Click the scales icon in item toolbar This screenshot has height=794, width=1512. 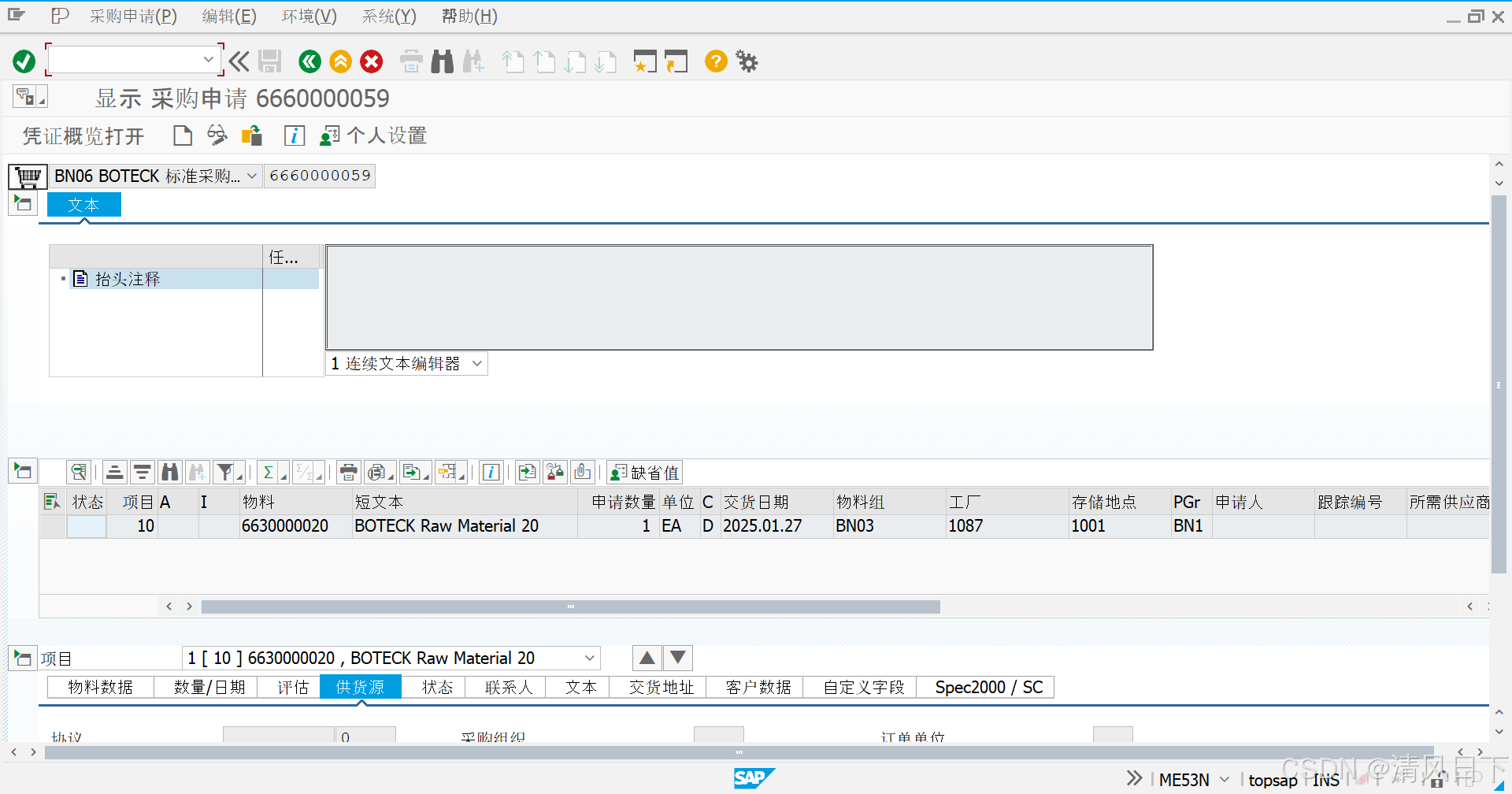[555, 473]
